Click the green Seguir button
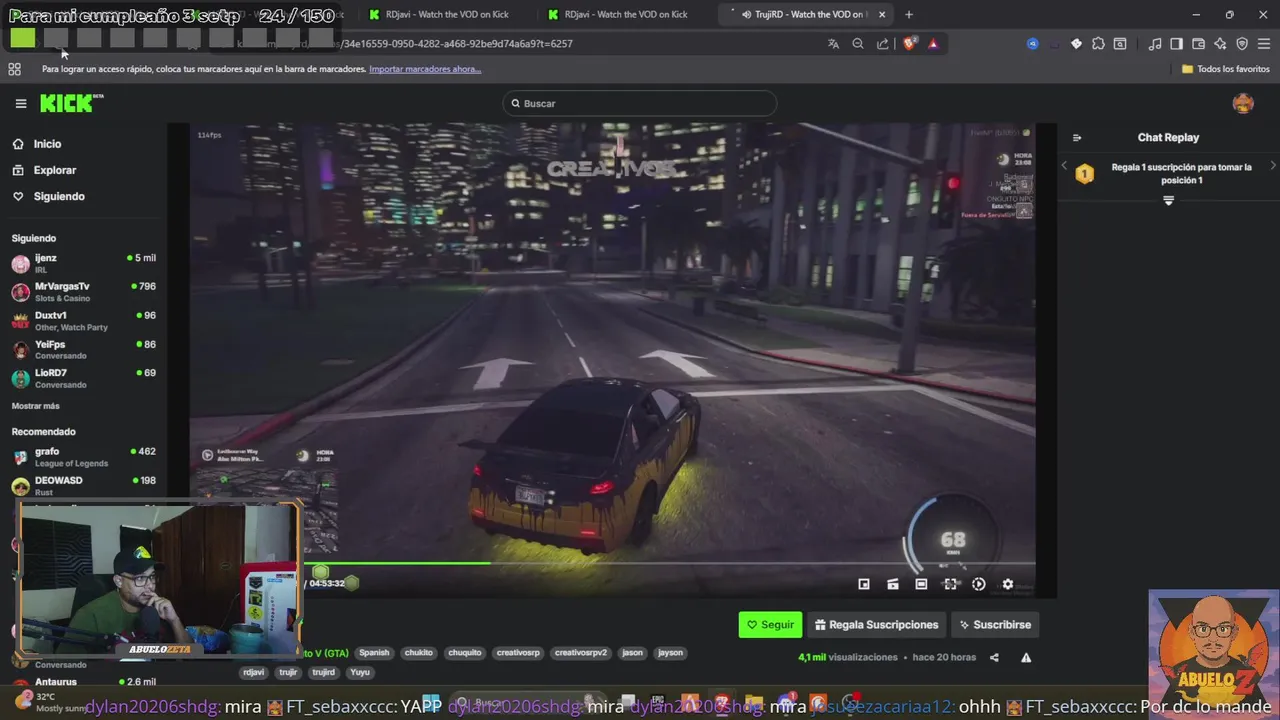This screenshot has width=1280, height=720. (770, 624)
